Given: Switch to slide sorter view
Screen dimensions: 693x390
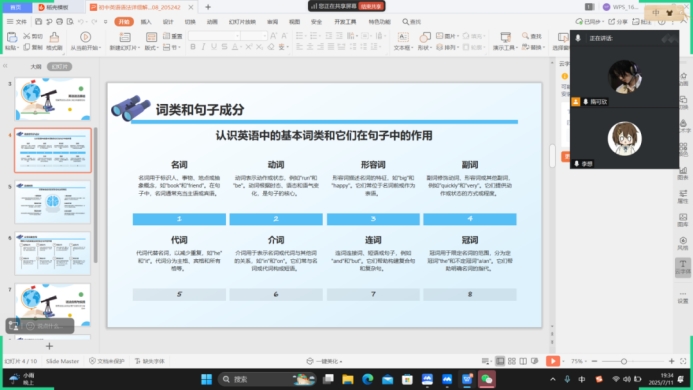Looking at the screenshot, I should (512, 361).
